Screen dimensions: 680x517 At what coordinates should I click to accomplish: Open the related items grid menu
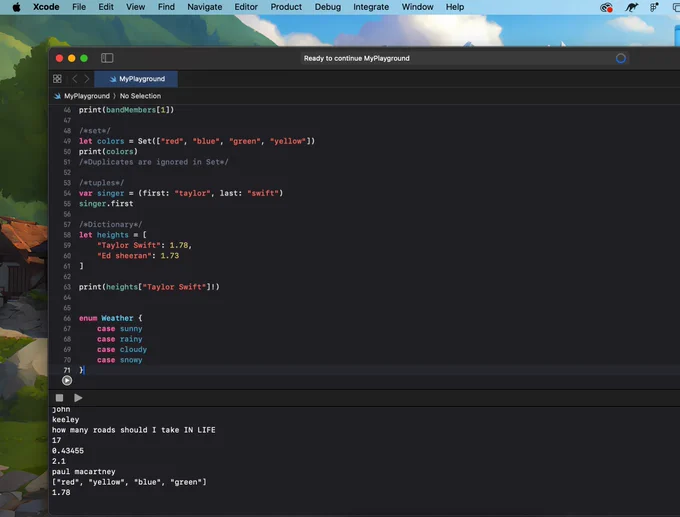tap(57, 79)
